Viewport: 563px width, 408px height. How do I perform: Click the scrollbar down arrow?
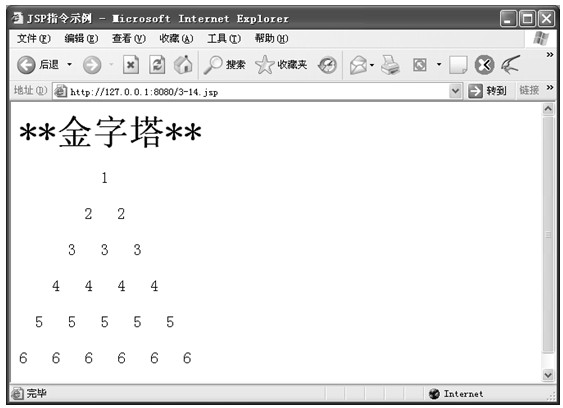tap(548, 375)
